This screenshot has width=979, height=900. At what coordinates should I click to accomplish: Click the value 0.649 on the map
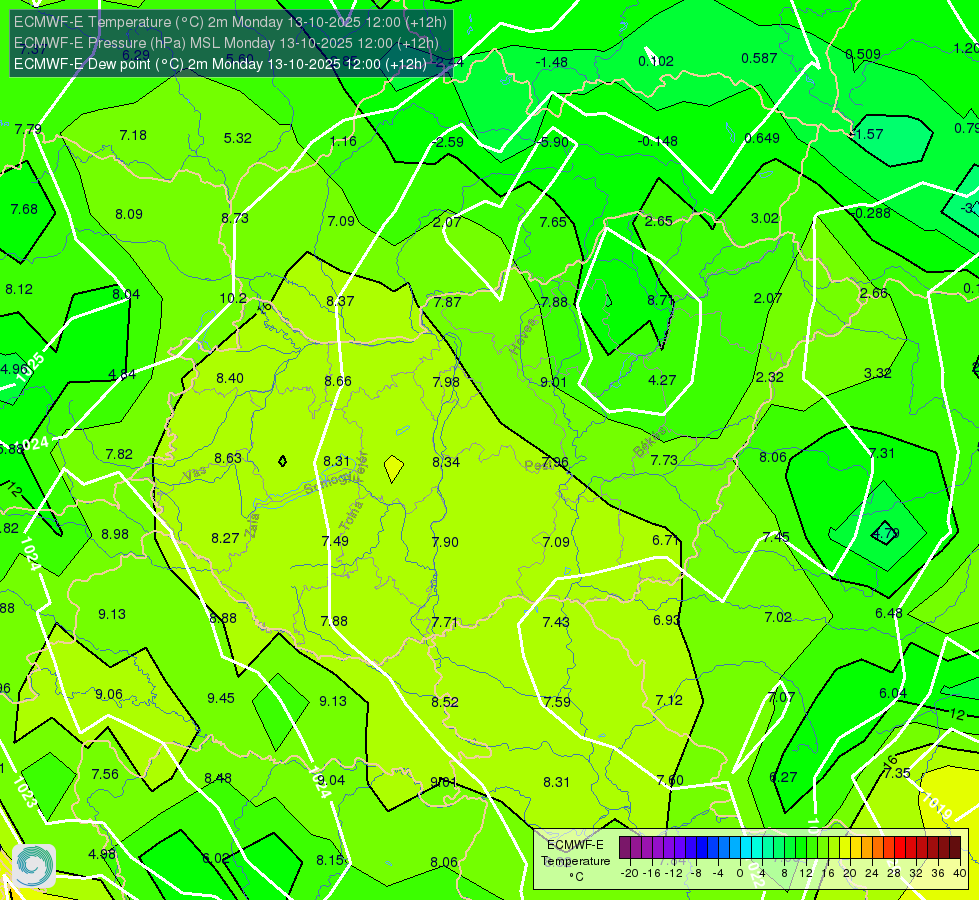coord(762,138)
